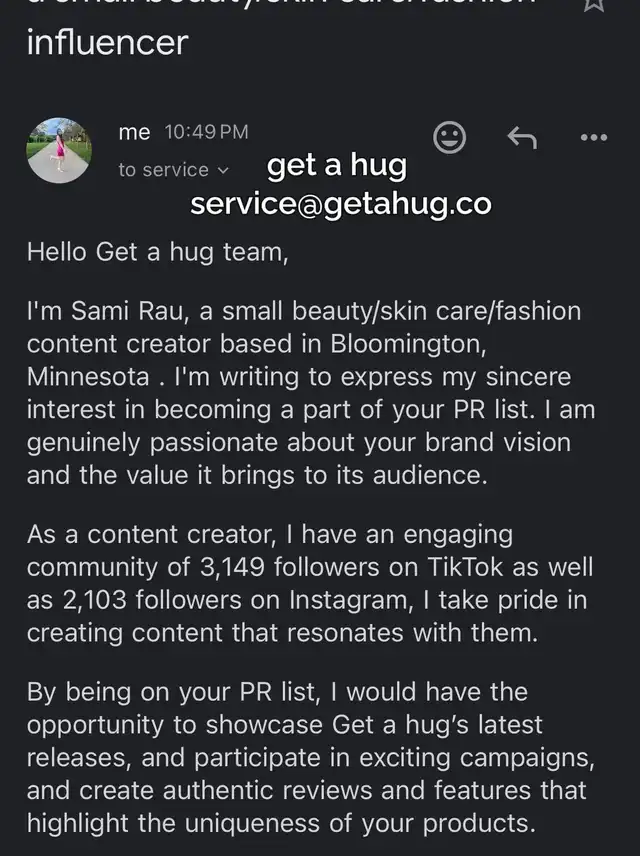
Task: Expand recipient details chevron next to service
Action: pos(223,171)
